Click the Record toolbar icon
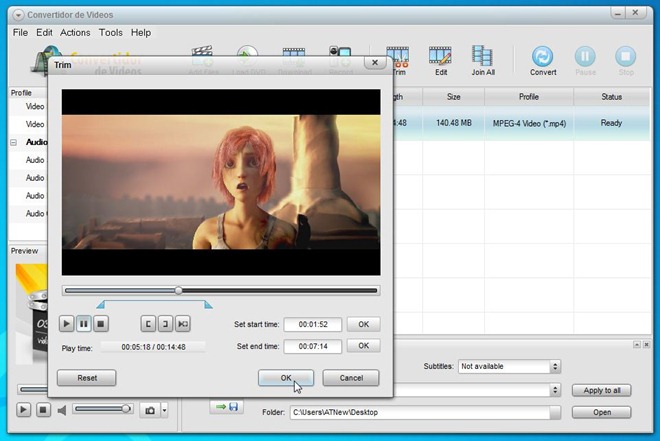The width and height of the screenshot is (660, 441). click(341, 61)
